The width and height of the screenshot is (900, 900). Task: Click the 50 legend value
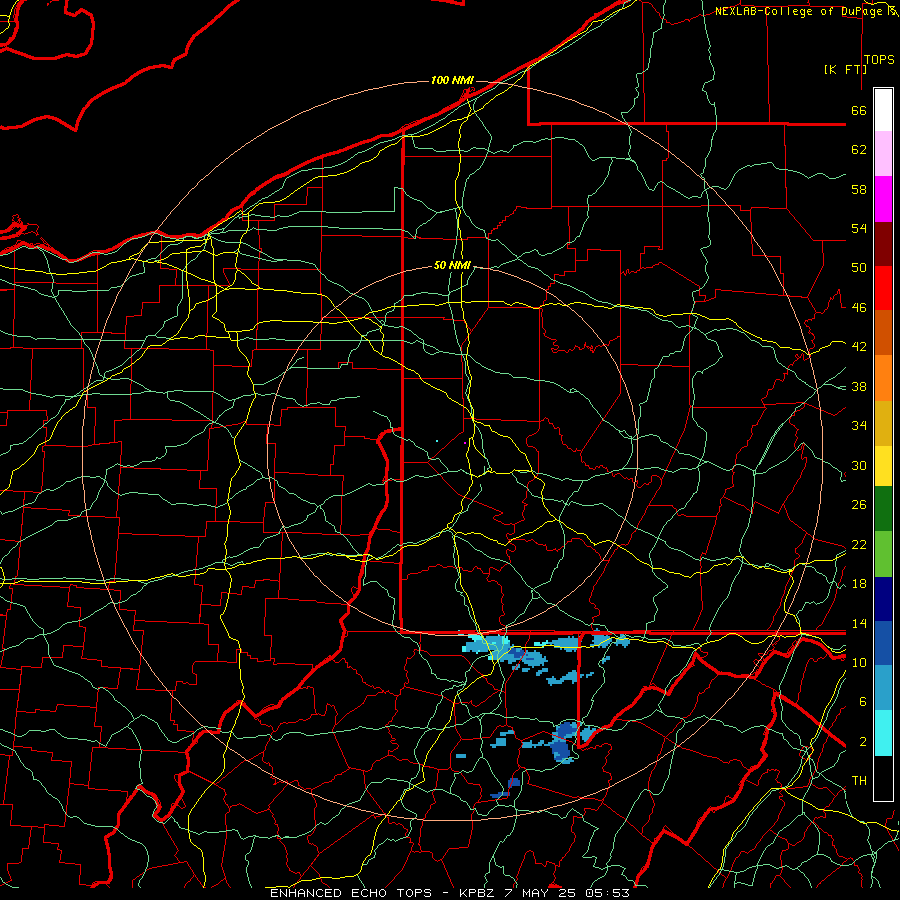(859, 268)
